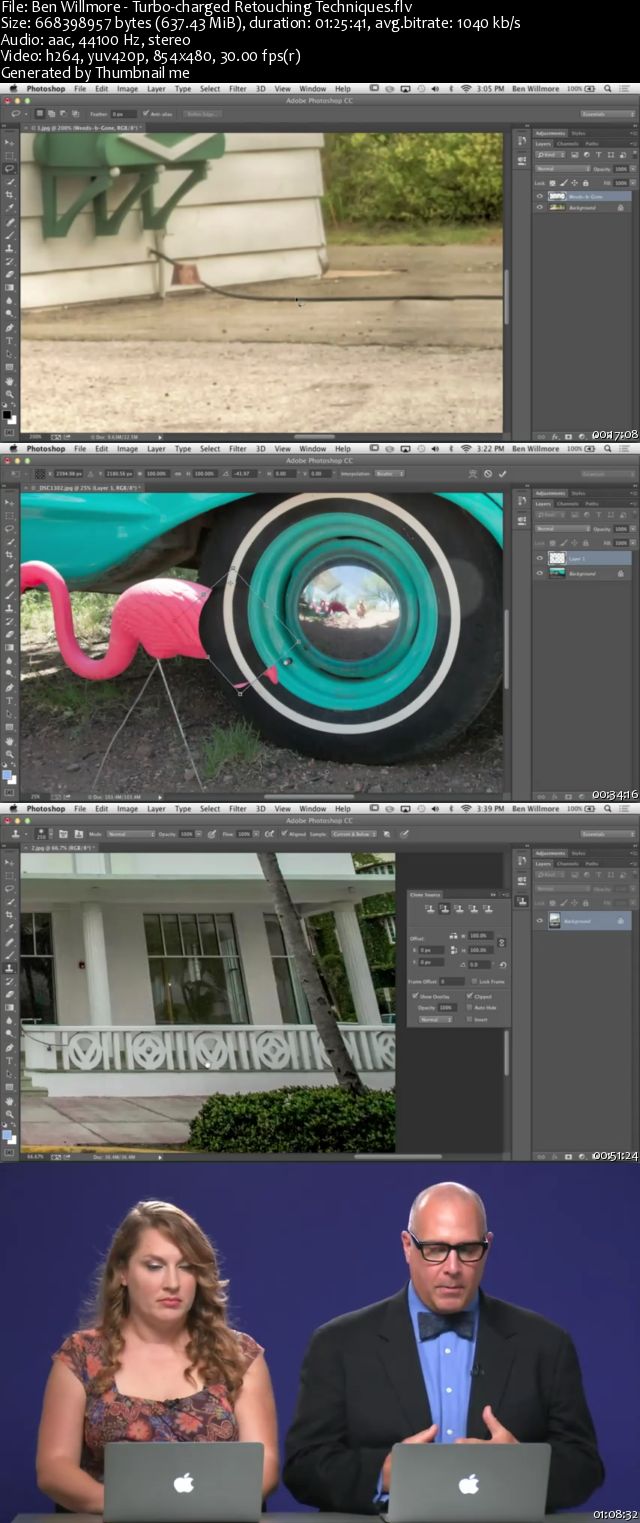Select the Crop tool in the Weeds-b-Gone screenshot
The width and height of the screenshot is (640, 1523).
tap(9, 195)
